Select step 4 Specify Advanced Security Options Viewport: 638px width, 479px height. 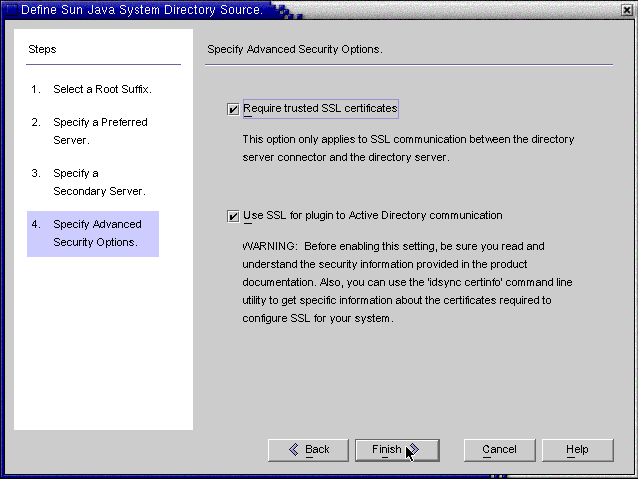[93, 234]
